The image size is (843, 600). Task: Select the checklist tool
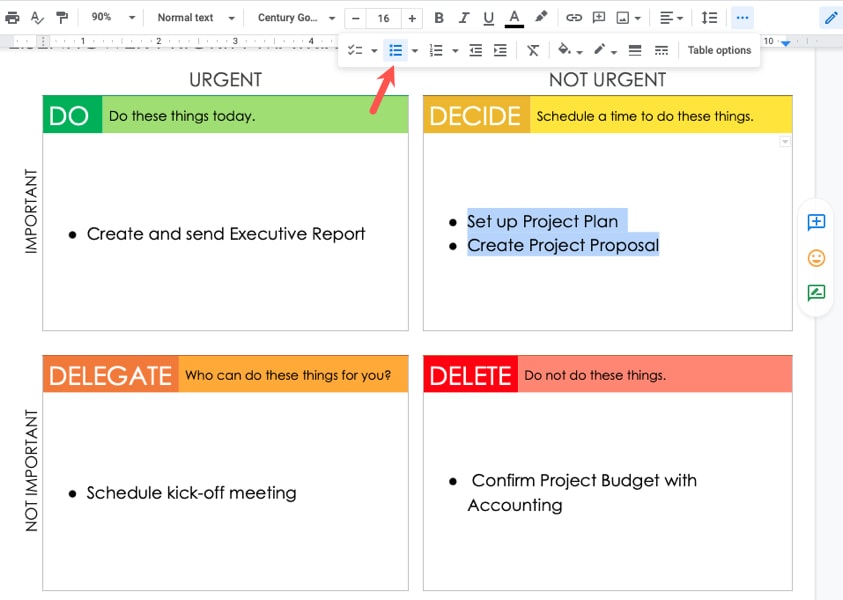355,49
